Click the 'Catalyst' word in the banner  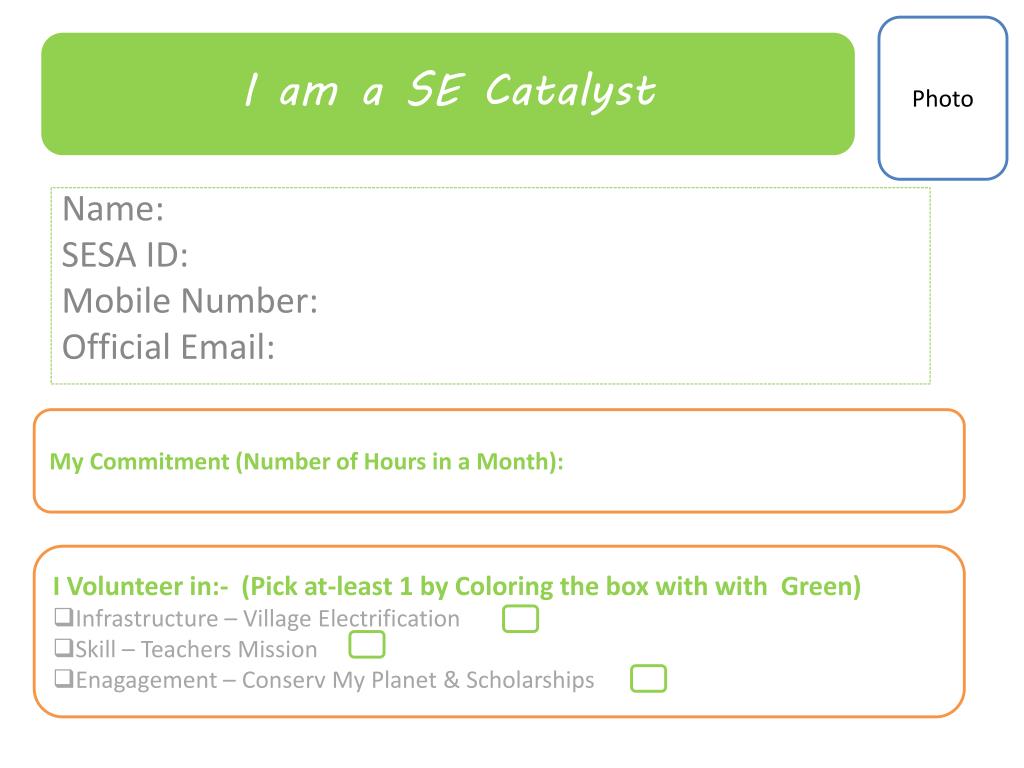tap(570, 91)
